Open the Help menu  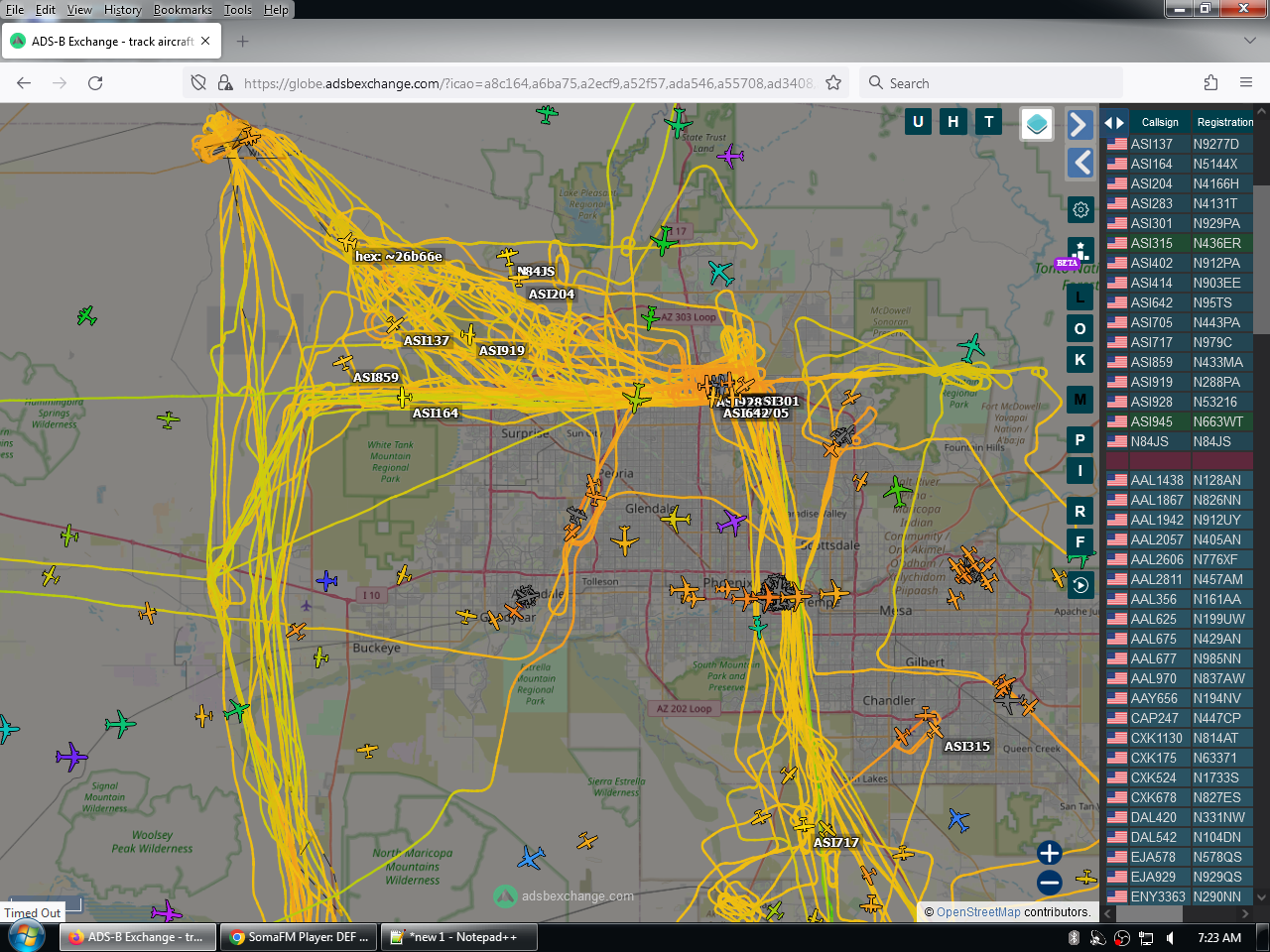point(276,10)
